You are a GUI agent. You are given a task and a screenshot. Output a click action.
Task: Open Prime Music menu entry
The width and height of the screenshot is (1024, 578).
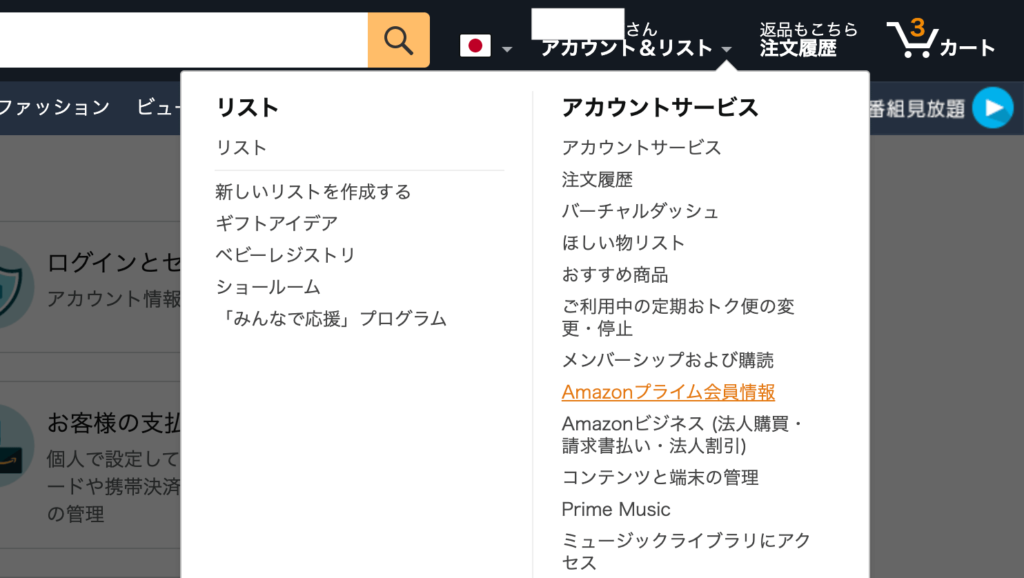(616, 509)
